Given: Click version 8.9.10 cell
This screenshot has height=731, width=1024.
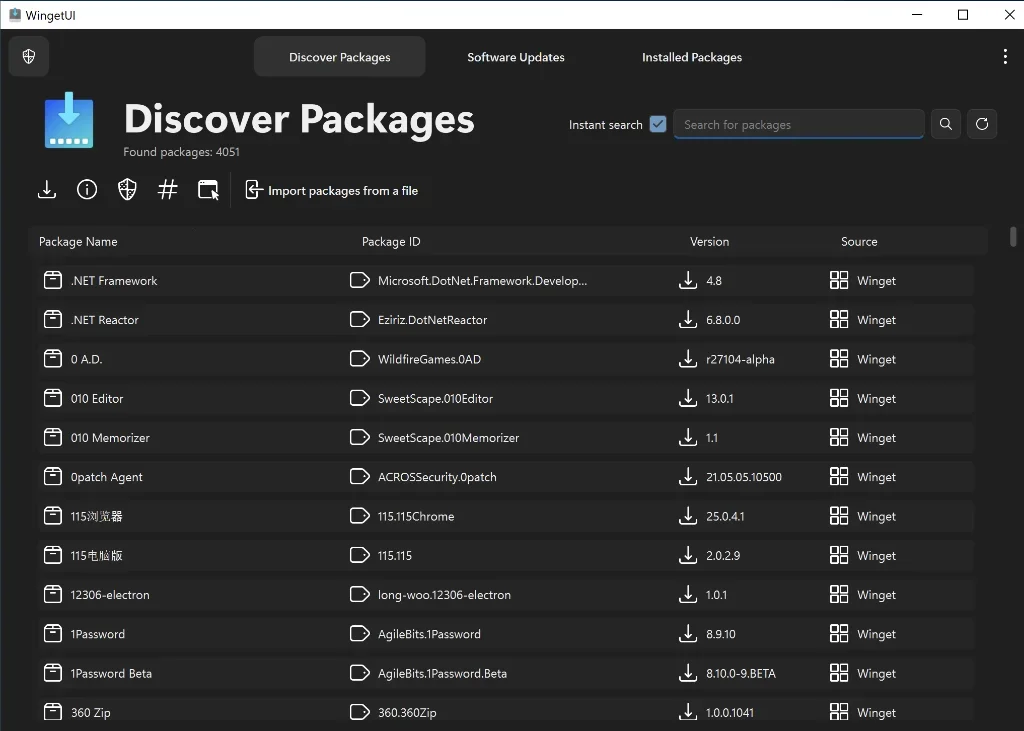Looking at the screenshot, I should 720,634.
